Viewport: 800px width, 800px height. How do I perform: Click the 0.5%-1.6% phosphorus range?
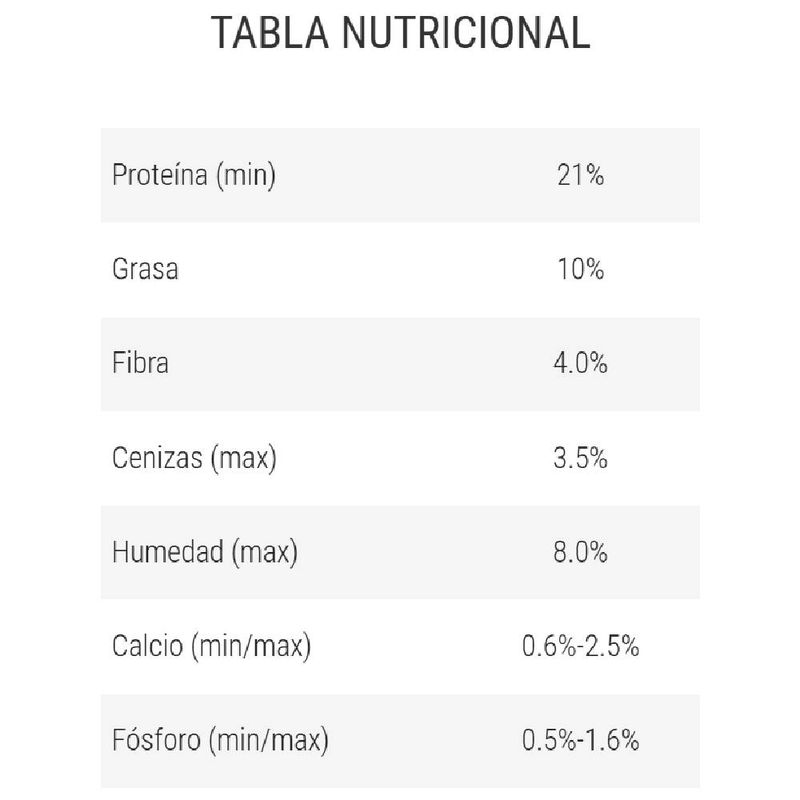point(580,741)
